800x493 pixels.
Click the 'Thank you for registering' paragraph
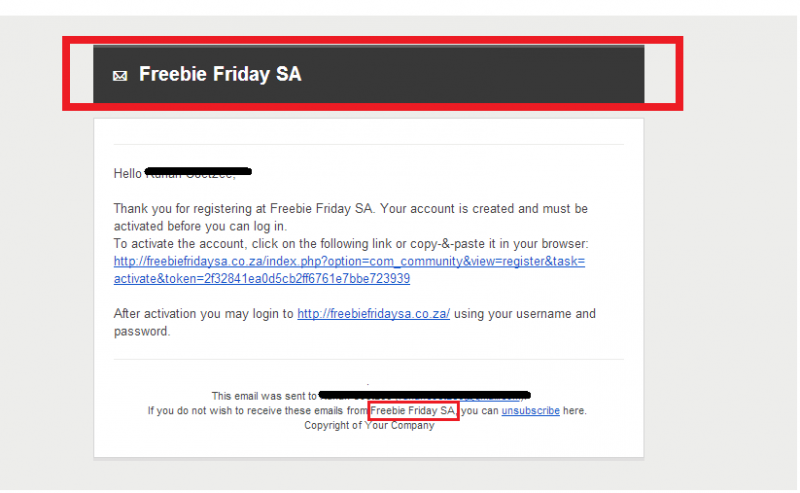click(351, 217)
